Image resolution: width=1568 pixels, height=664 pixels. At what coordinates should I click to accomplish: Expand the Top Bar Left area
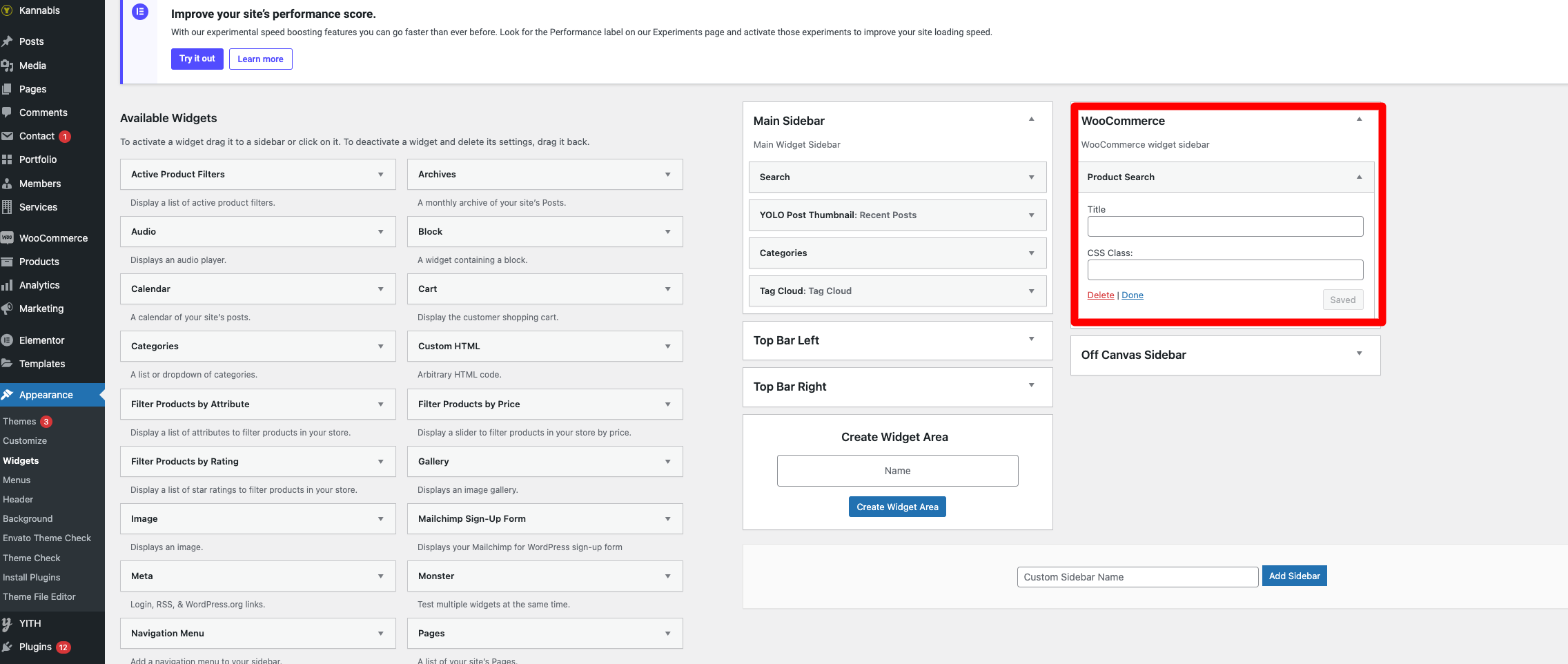pos(1032,339)
